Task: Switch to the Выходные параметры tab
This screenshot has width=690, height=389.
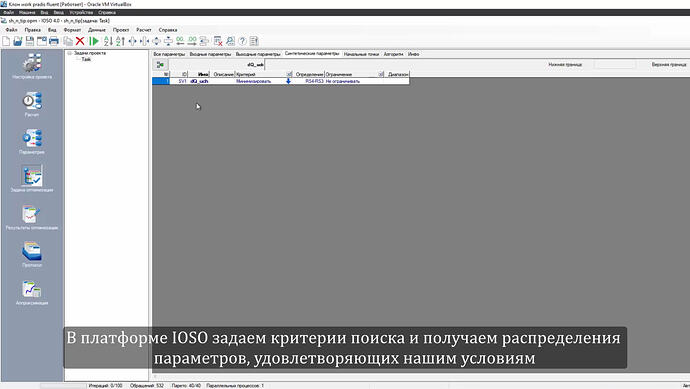Action: click(x=258, y=54)
